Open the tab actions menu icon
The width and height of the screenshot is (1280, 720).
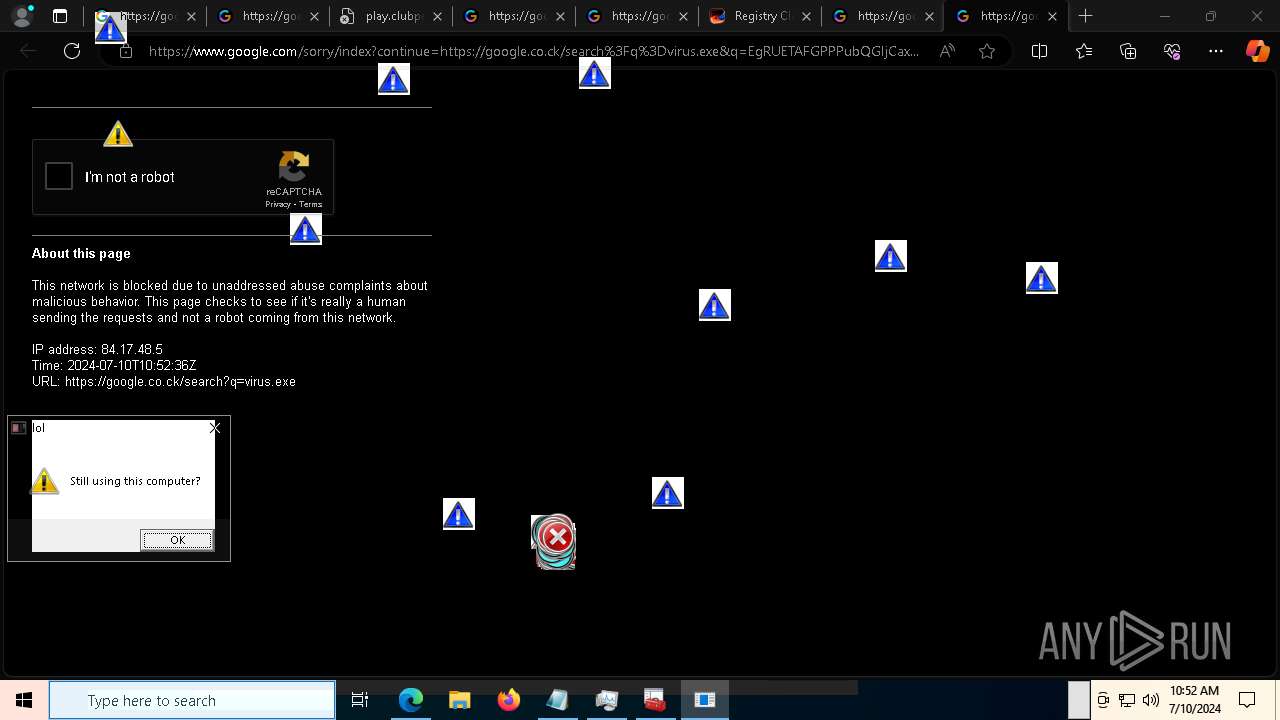(x=60, y=16)
